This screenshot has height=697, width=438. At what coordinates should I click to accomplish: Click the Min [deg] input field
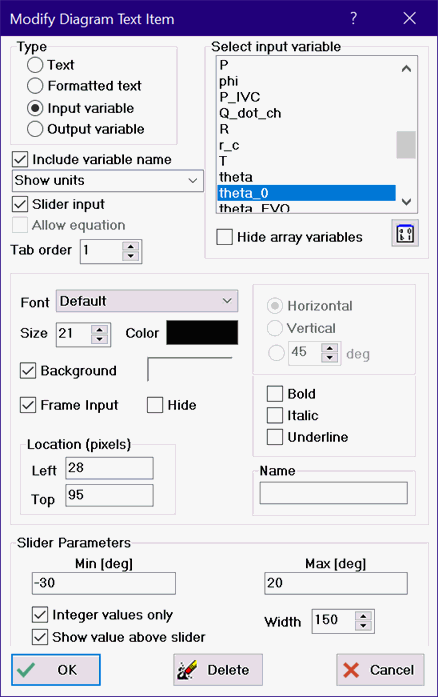pyautogui.click(x=104, y=583)
